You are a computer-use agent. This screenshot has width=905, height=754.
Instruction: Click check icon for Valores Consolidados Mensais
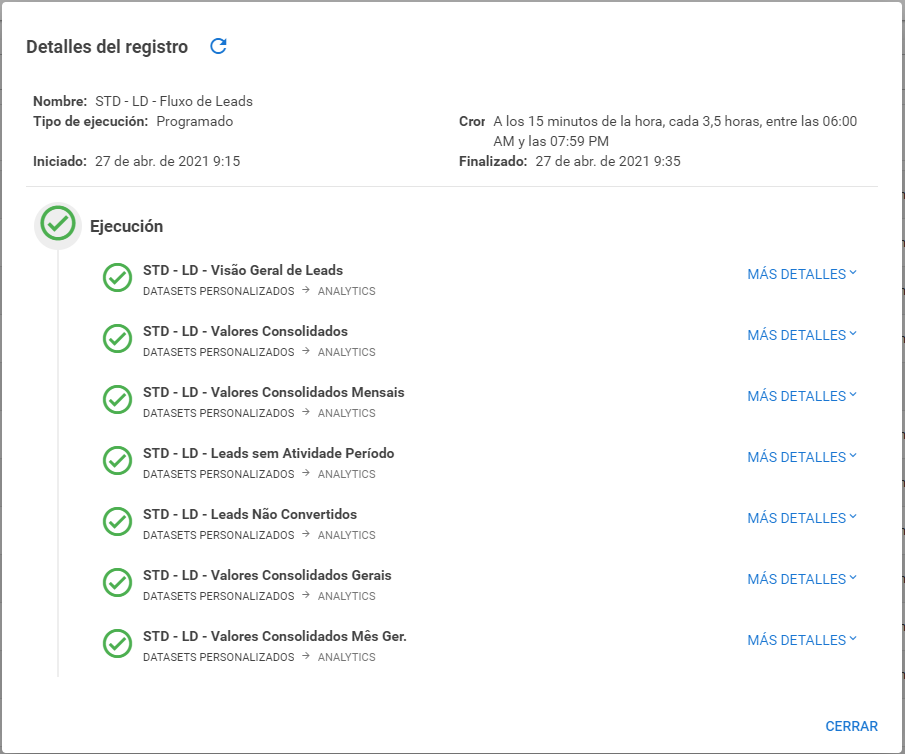(x=117, y=400)
